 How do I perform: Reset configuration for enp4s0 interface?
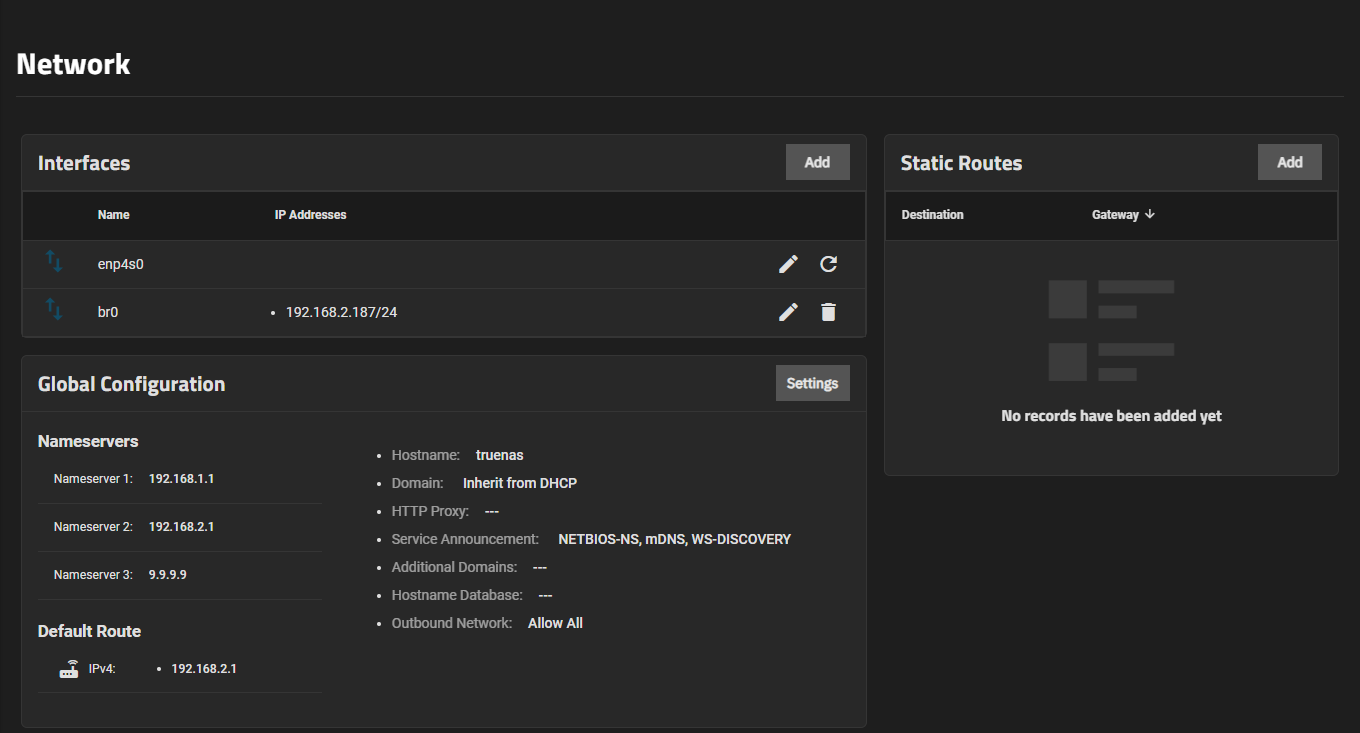pyautogui.click(x=828, y=264)
